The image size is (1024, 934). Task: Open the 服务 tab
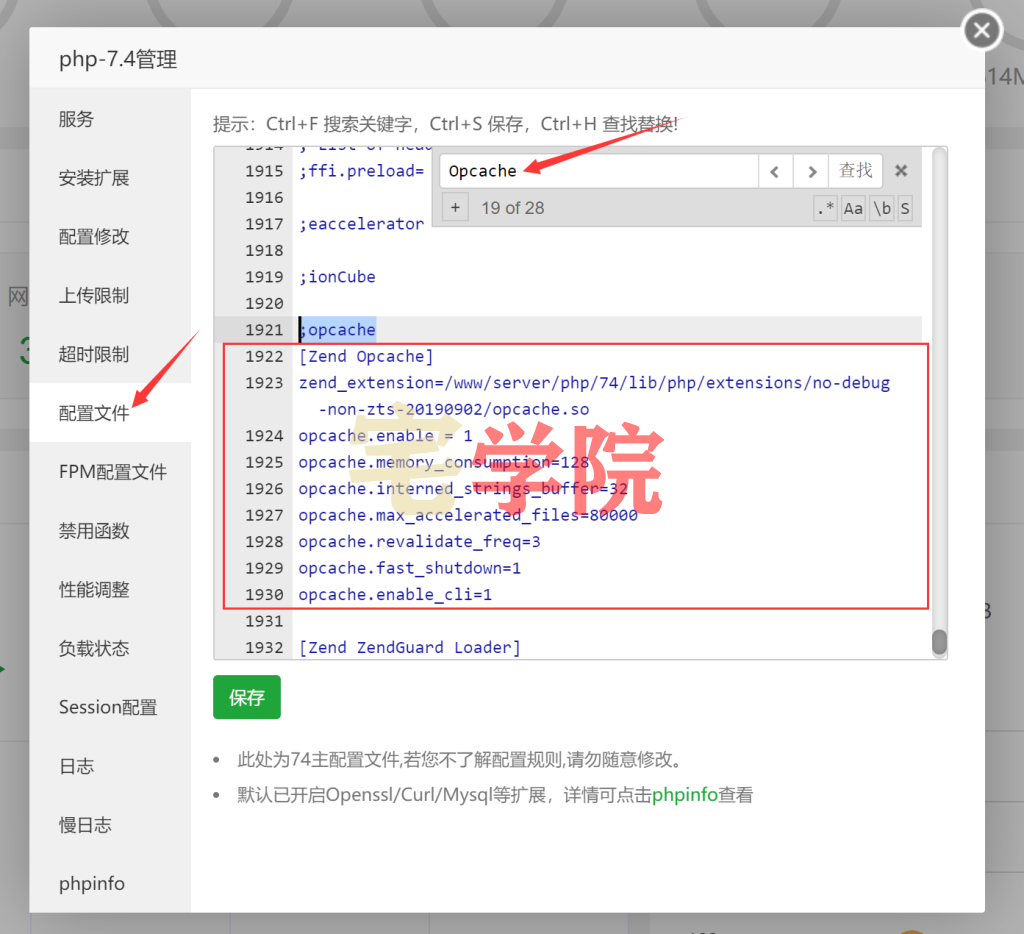[110, 119]
